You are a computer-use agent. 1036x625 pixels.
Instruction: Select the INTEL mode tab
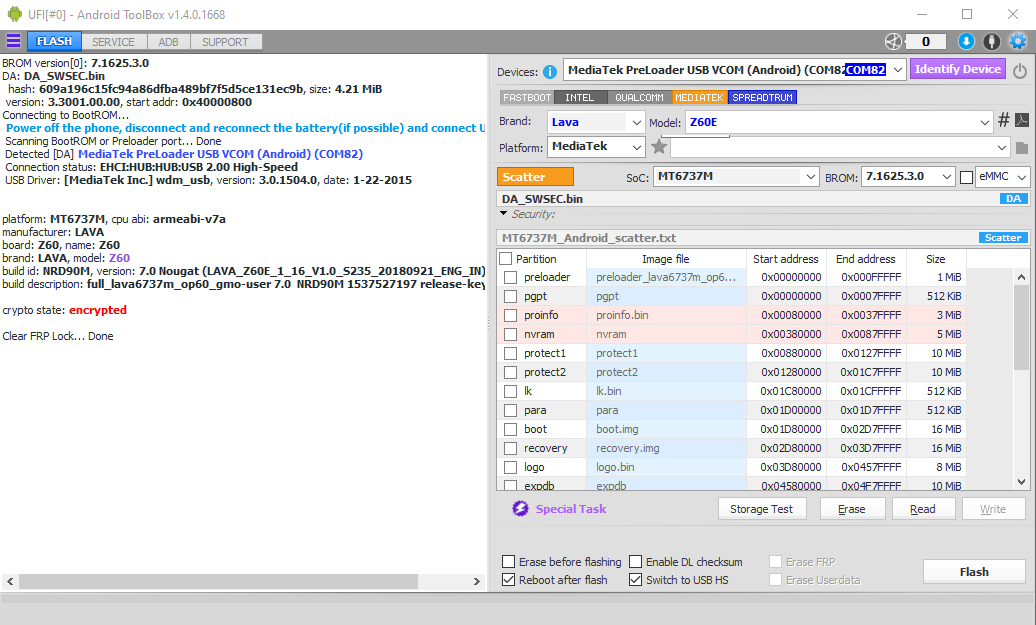coord(579,97)
